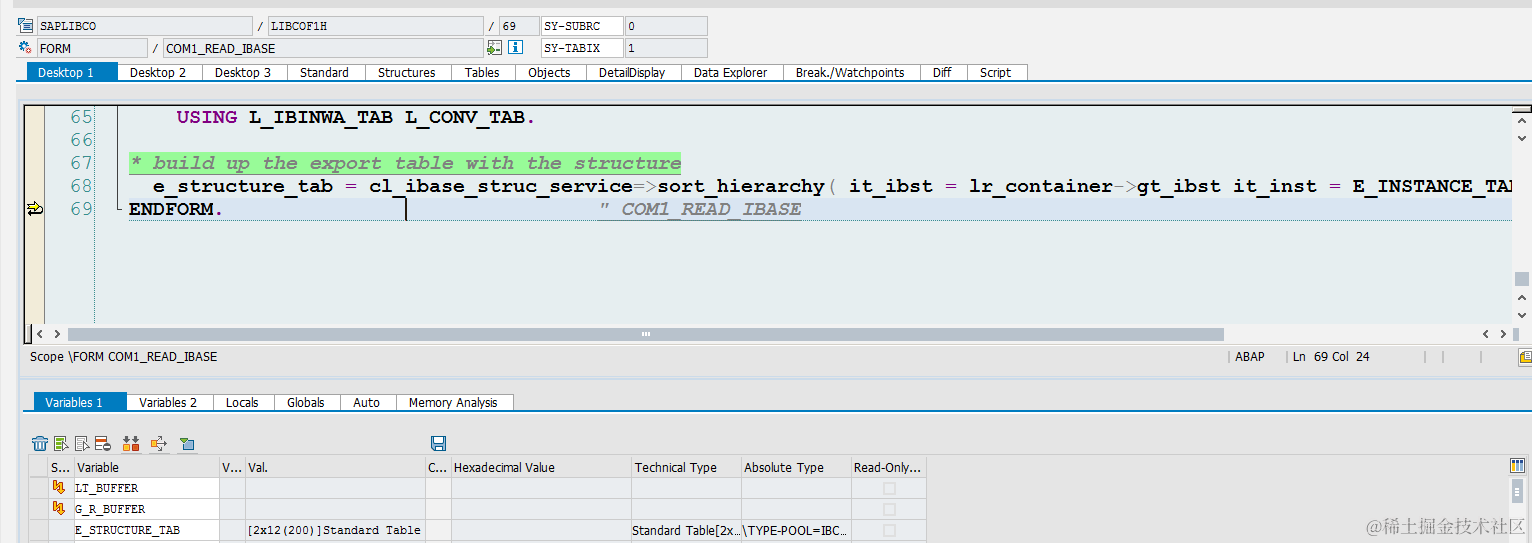Select the E_STRUCTURE_TAB variable cell

(146, 530)
